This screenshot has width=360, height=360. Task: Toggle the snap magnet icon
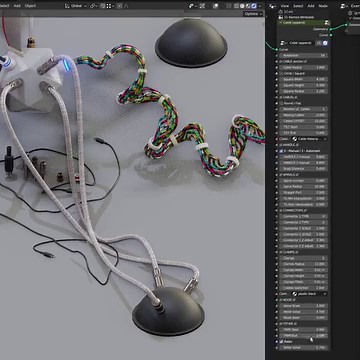[x=103, y=6]
